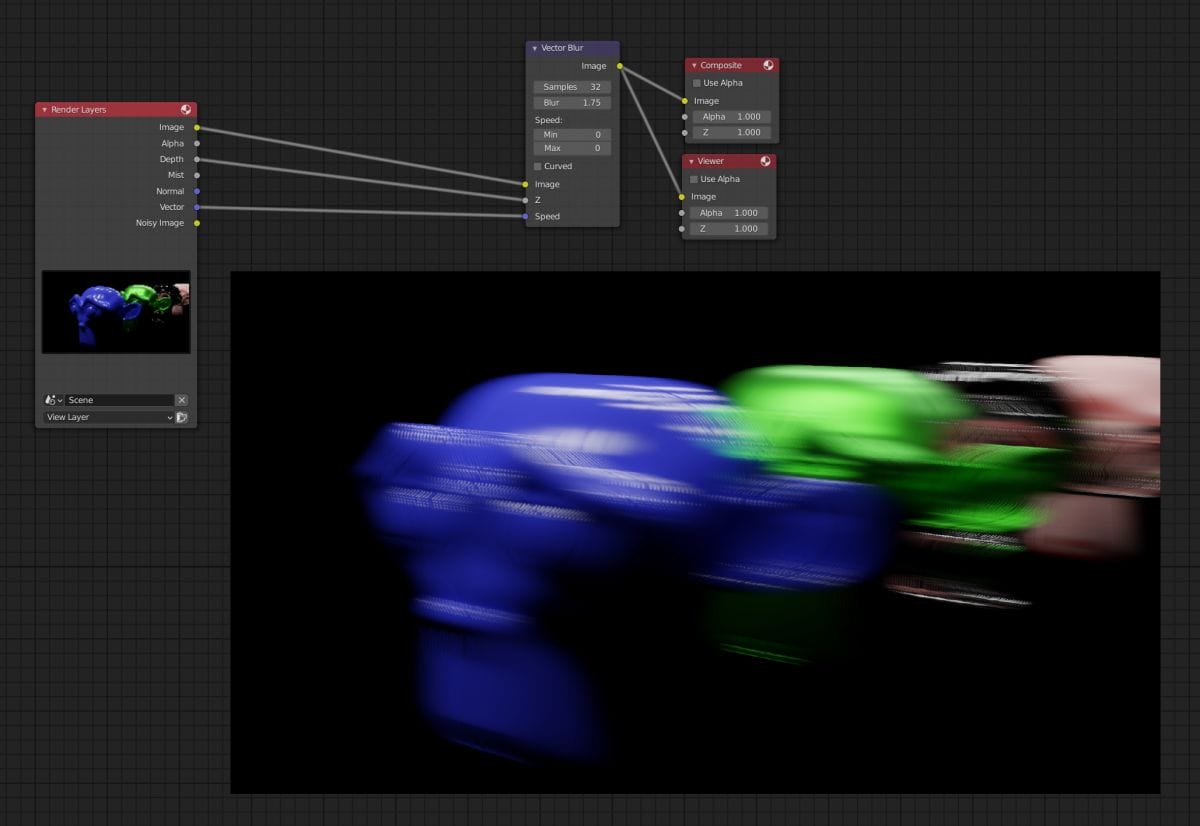Collapse the Vector Blur node
Image resolution: width=1200 pixels, height=826 pixels.
point(534,48)
